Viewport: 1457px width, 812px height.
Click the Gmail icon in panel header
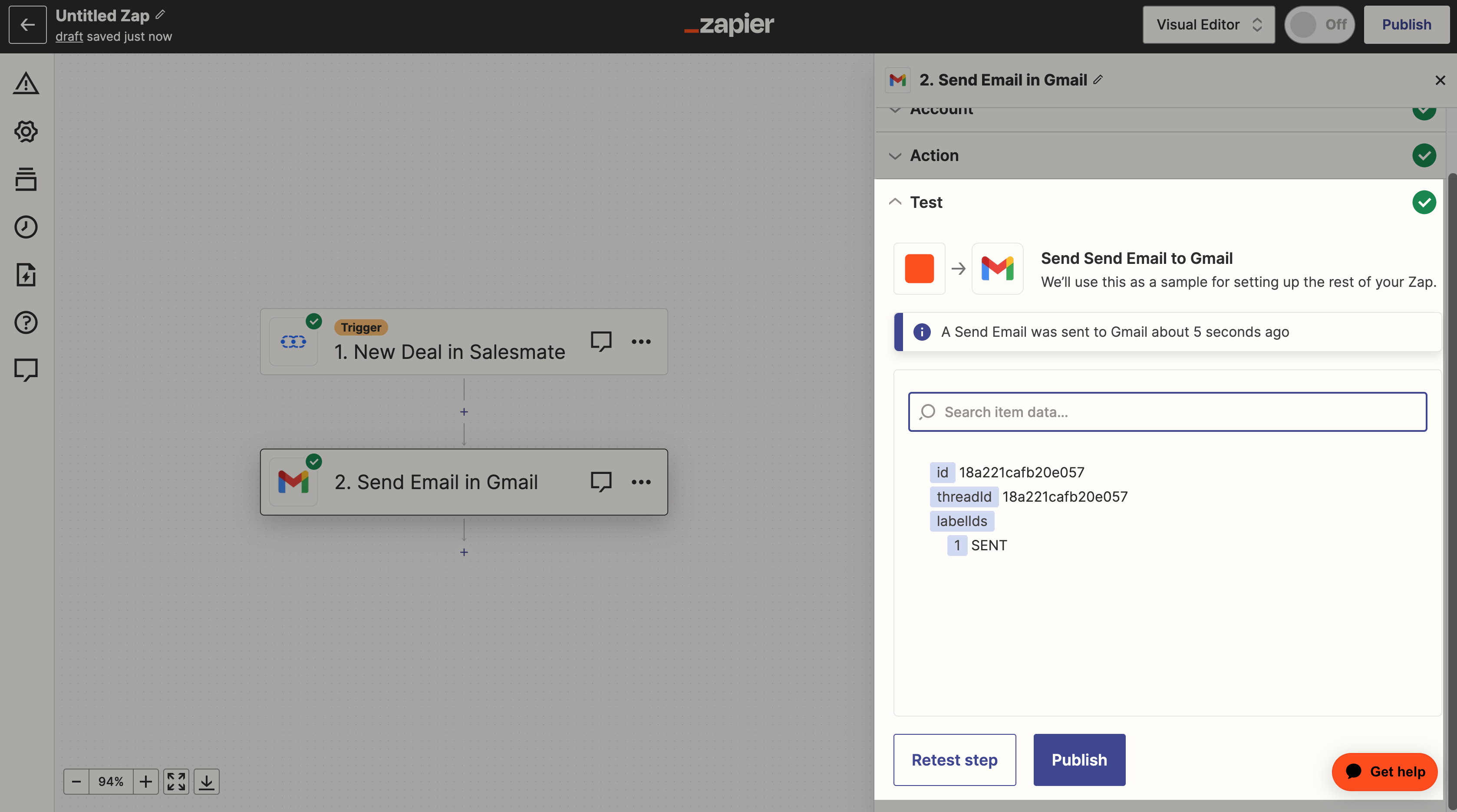click(x=898, y=80)
